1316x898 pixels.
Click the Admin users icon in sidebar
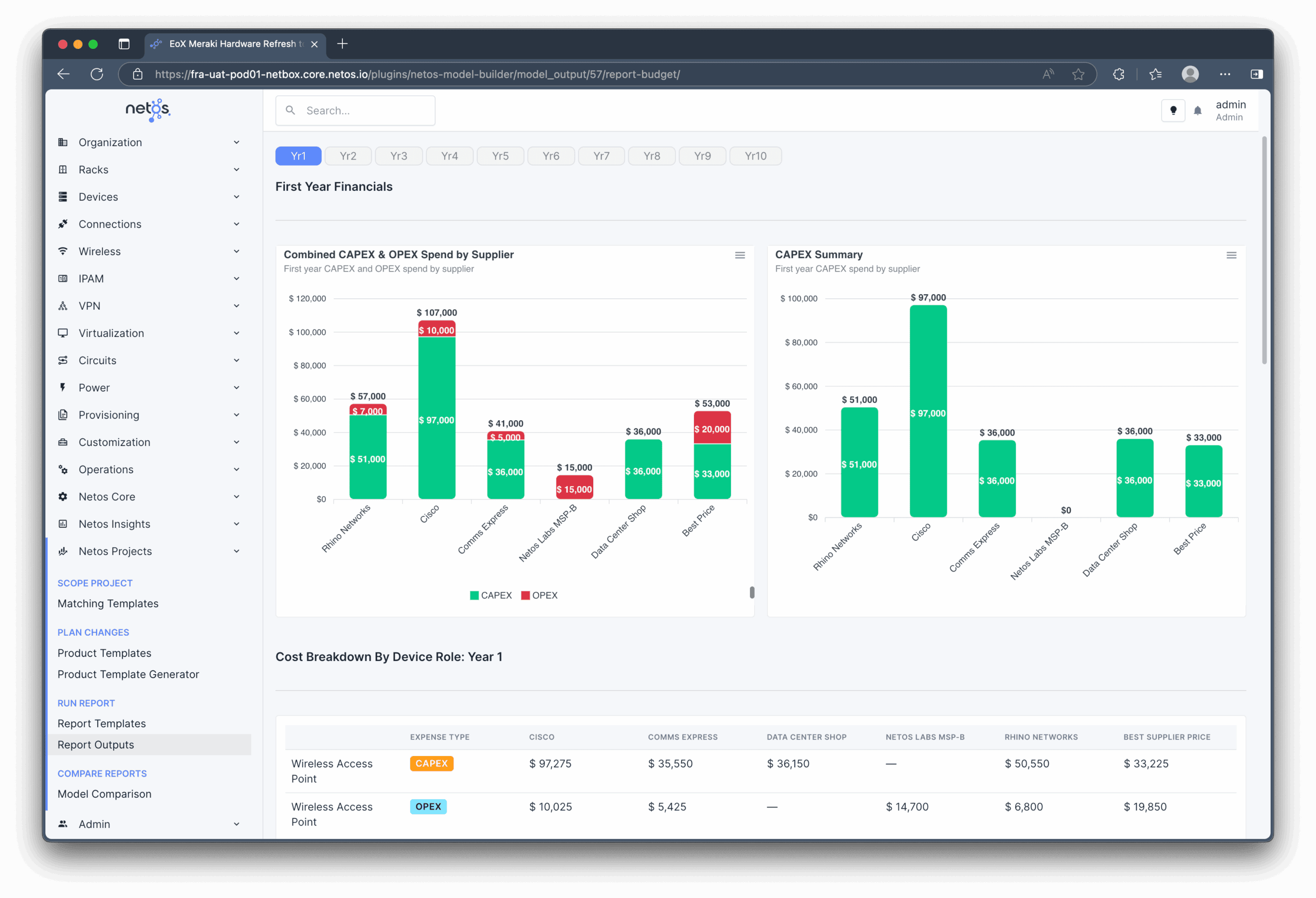63,824
